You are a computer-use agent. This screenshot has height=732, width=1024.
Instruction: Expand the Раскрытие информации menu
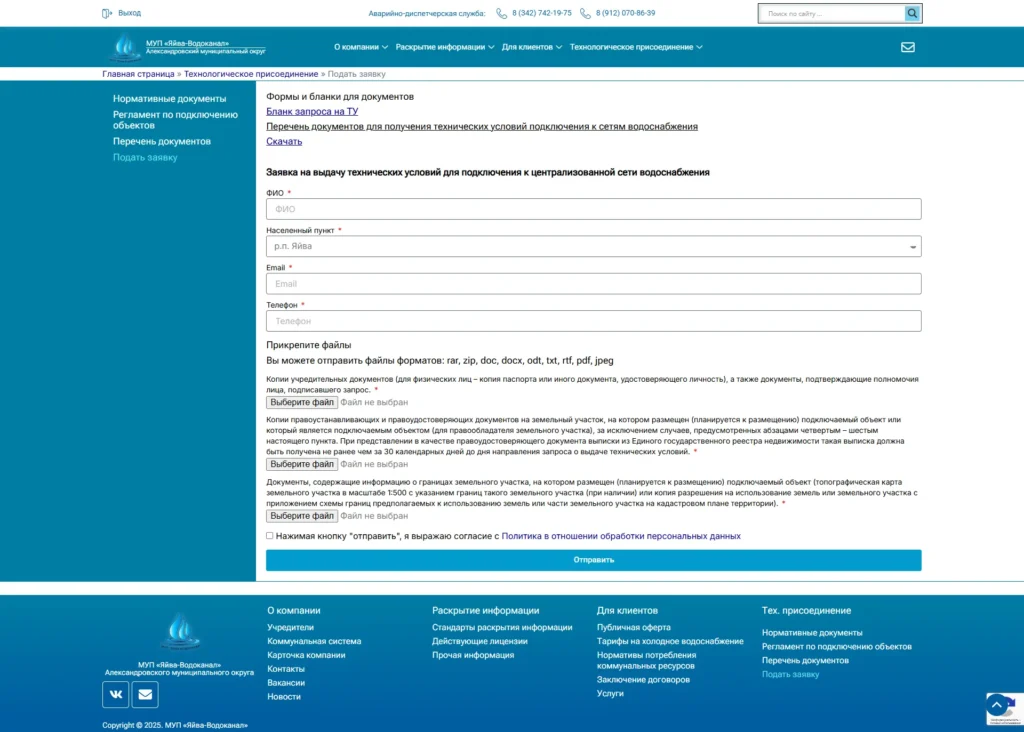point(445,47)
